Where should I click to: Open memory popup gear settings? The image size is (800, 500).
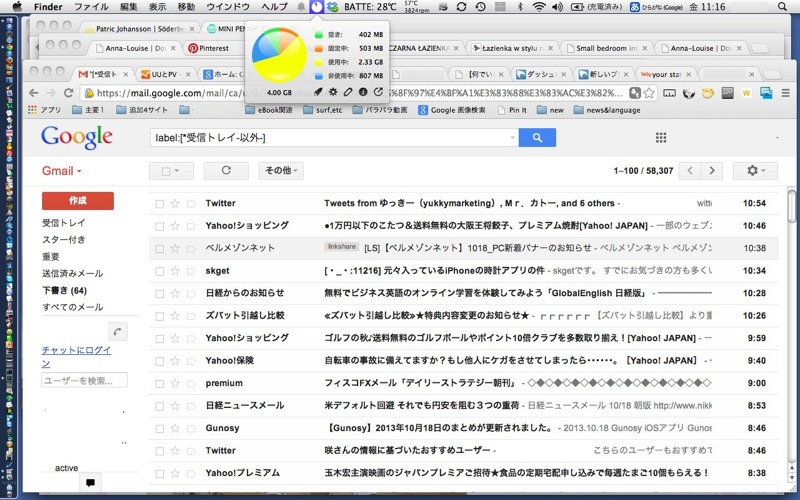333,92
